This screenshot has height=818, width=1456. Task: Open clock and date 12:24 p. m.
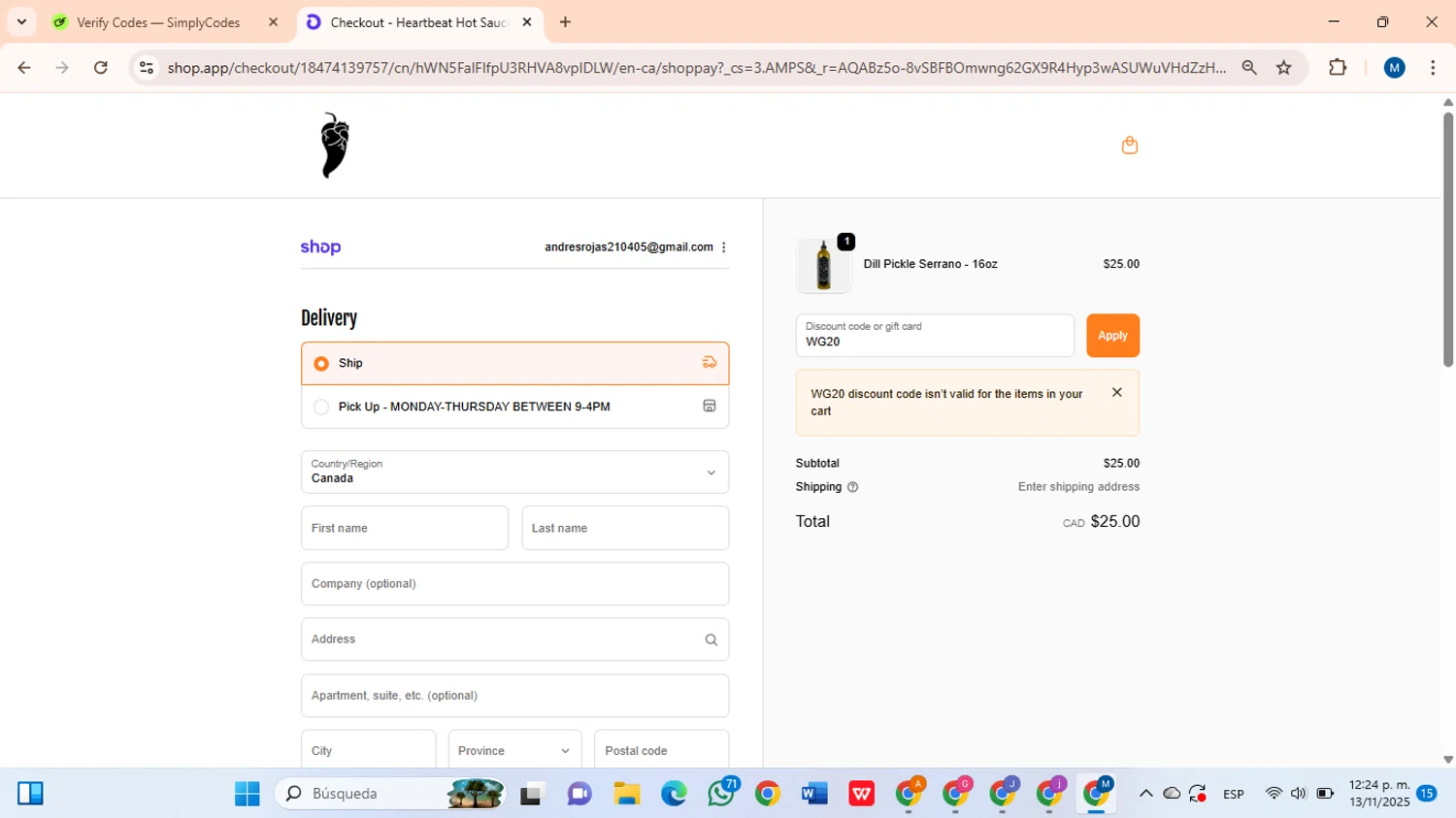(1379, 794)
